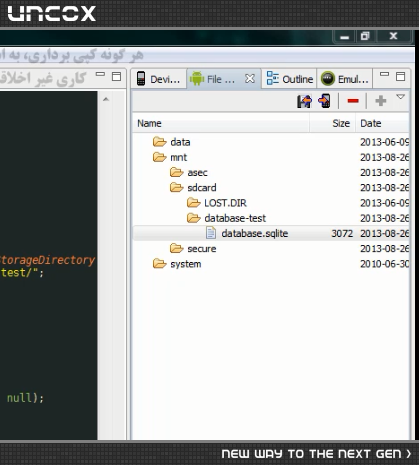The image size is (419, 465).
Task: Minimize the File Explorer panel view
Action: tap(384, 74)
